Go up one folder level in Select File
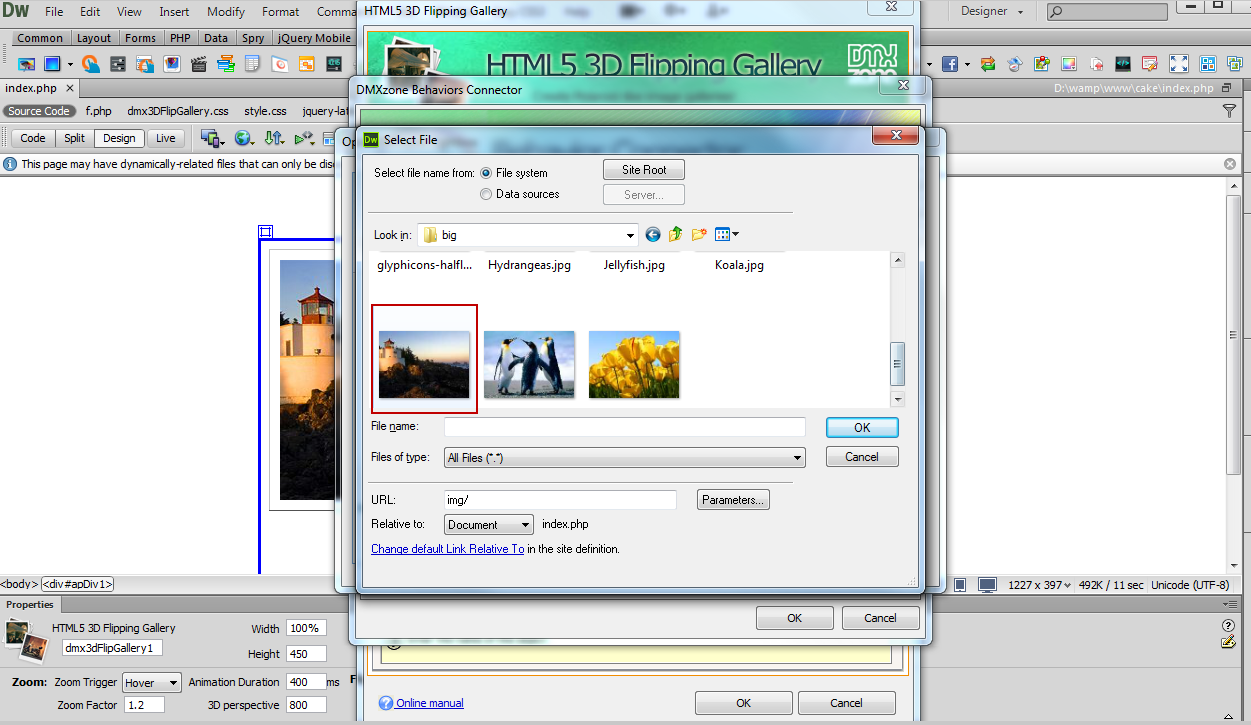The height and width of the screenshot is (725, 1251). [676, 235]
